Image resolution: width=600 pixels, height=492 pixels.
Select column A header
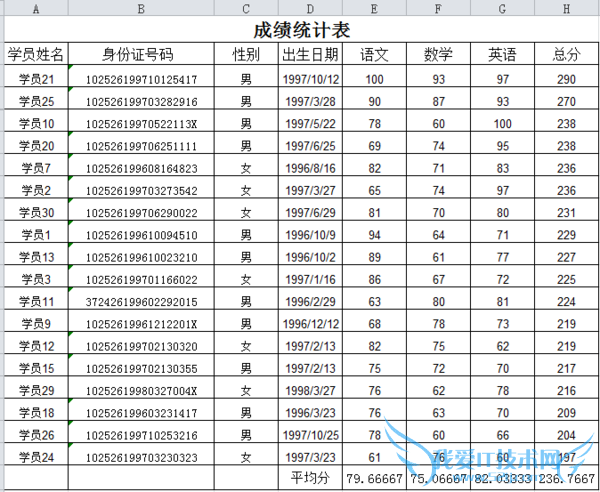click(36, 8)
